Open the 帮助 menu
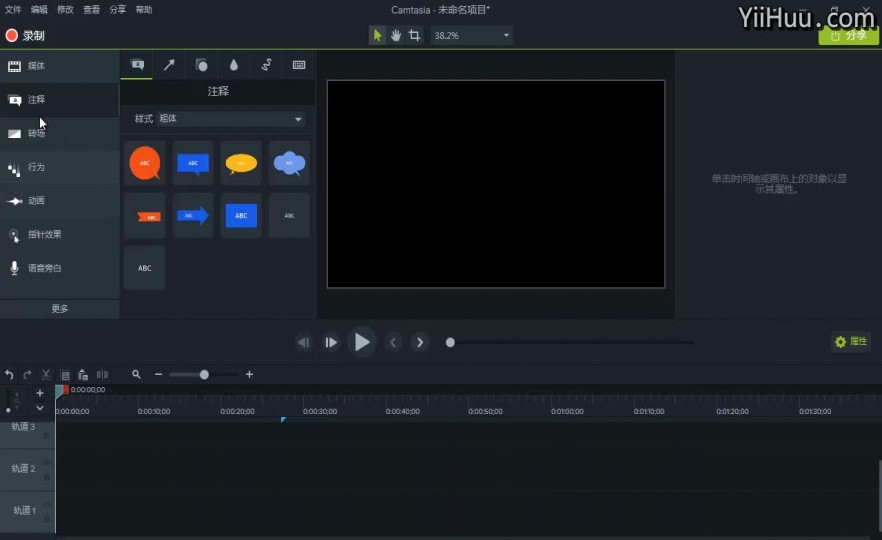This screenshot has width=882, height=540. click(144, 10)
